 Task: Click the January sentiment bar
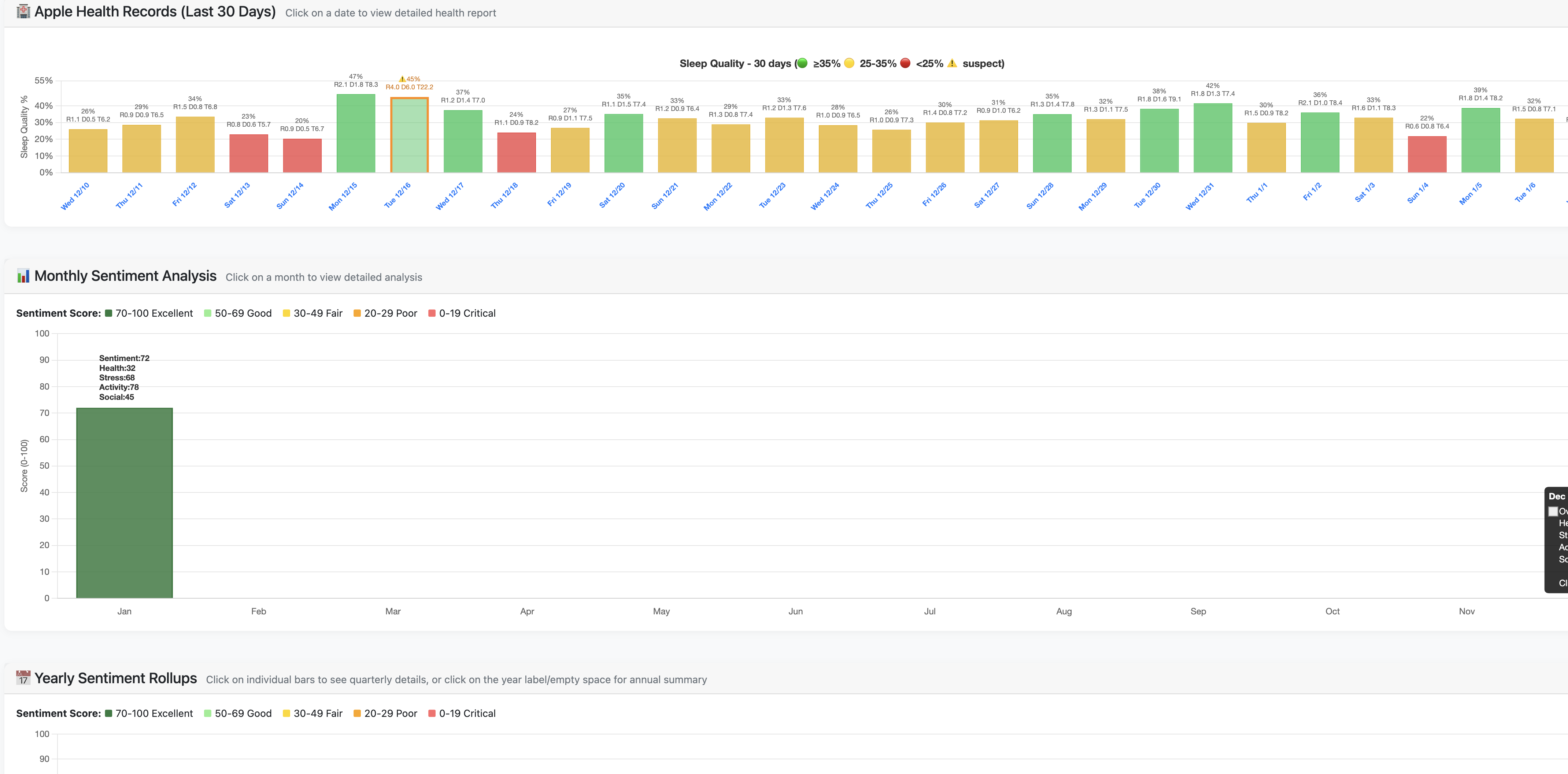pyautogui.click(x=124, y=503)
